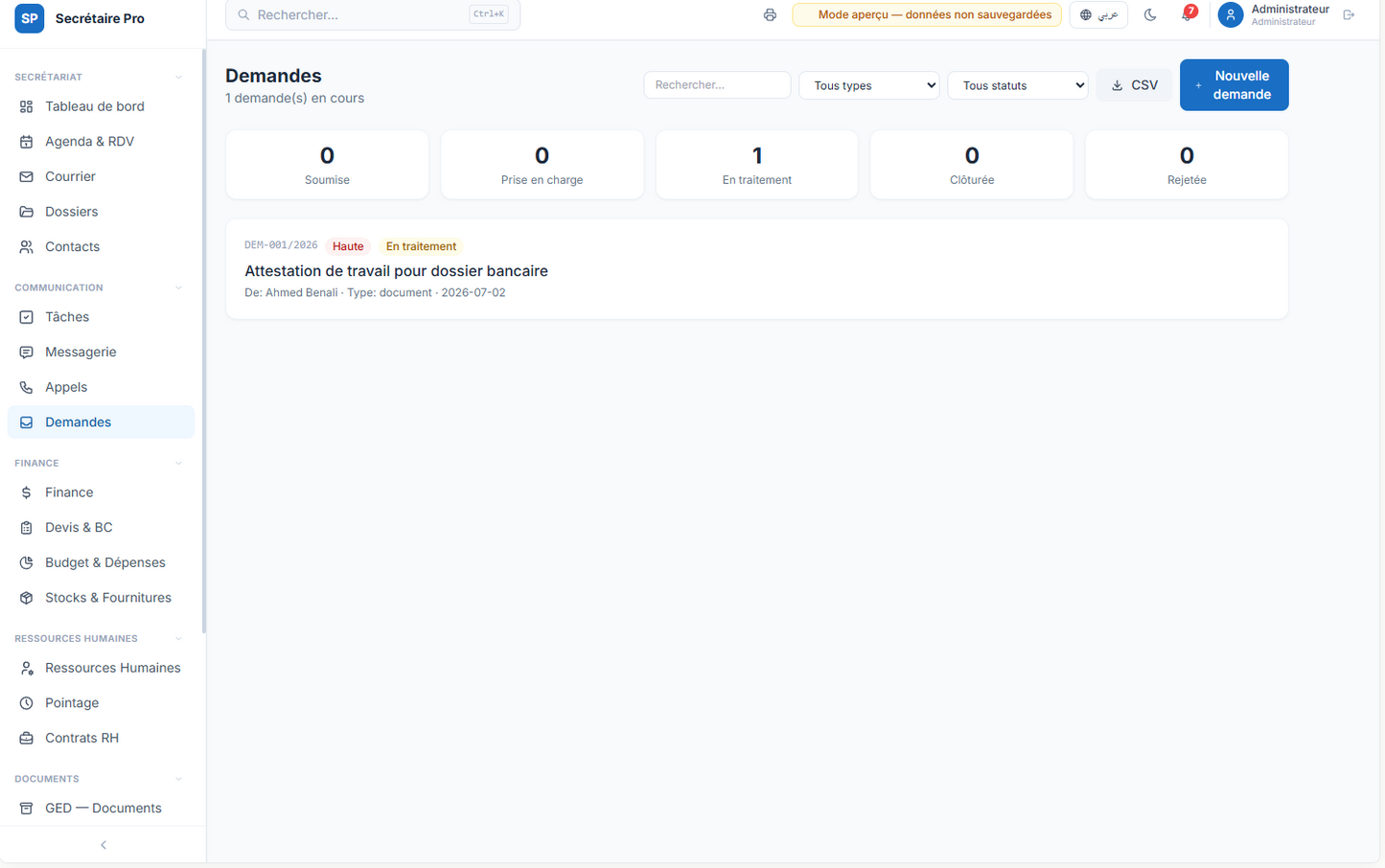Click the GED Documents archive icon
The width and height of the screenshot is (1385, 868).
point(27,809)
